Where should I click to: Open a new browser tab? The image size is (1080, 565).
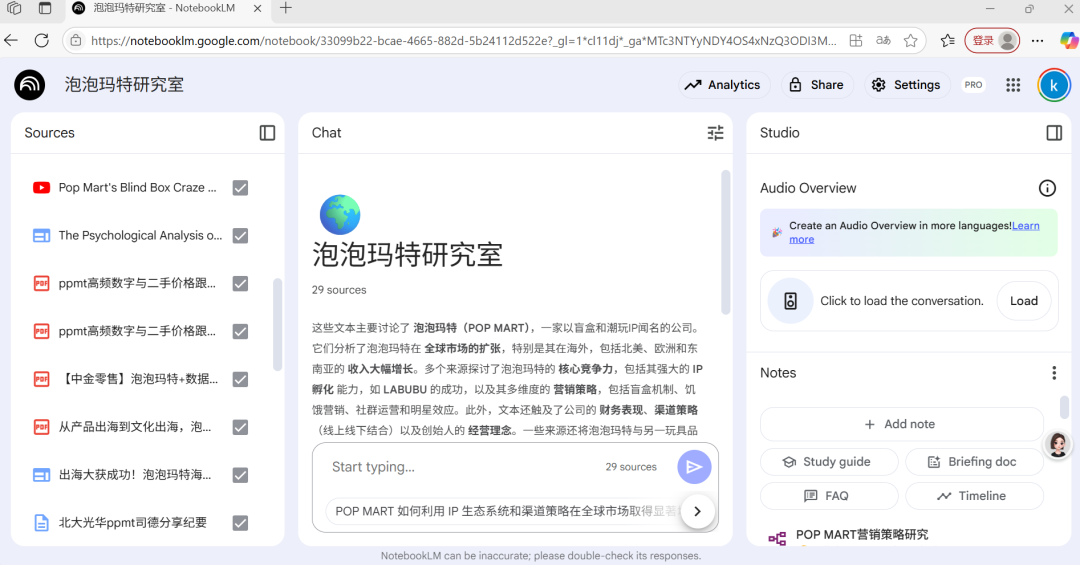(286, 8)
